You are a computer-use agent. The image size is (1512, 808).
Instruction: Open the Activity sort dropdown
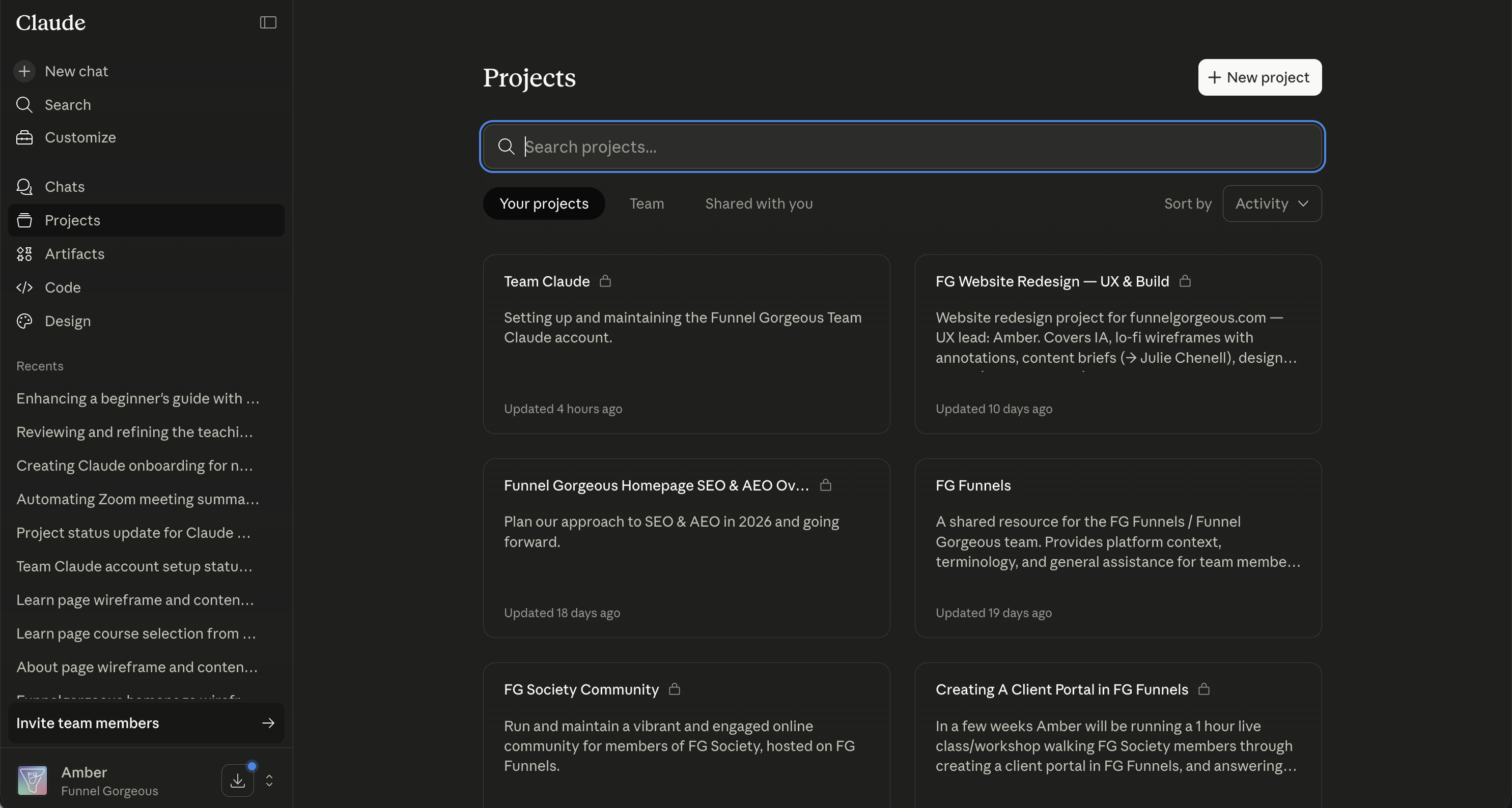1271,204
